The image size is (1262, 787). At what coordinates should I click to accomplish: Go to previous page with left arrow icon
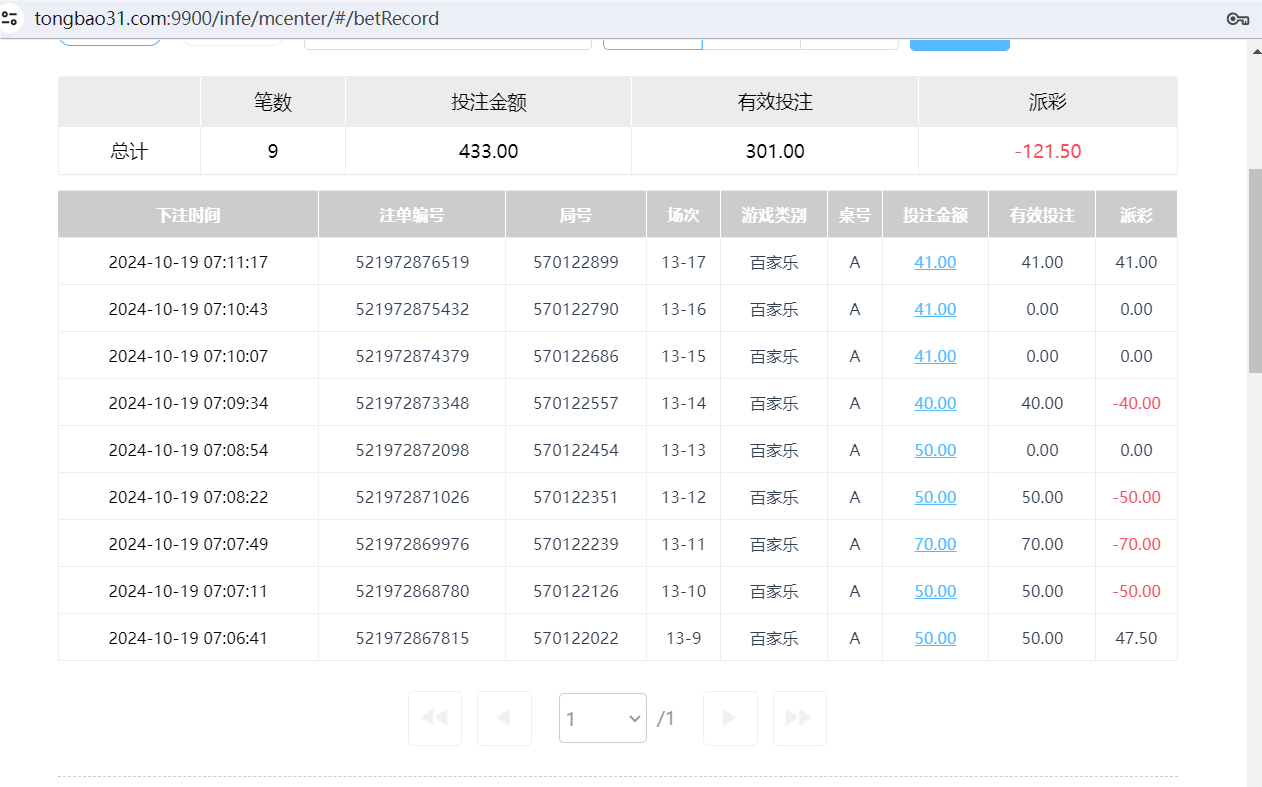[x=504, y=718]
